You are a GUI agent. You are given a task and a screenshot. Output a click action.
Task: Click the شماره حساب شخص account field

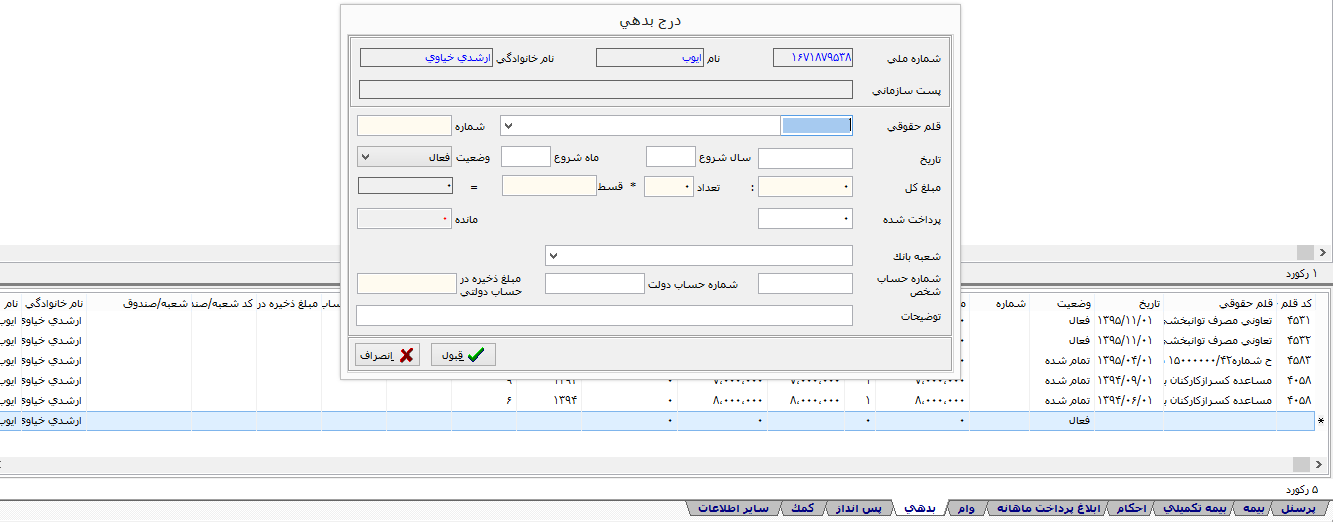click(806, 284)
